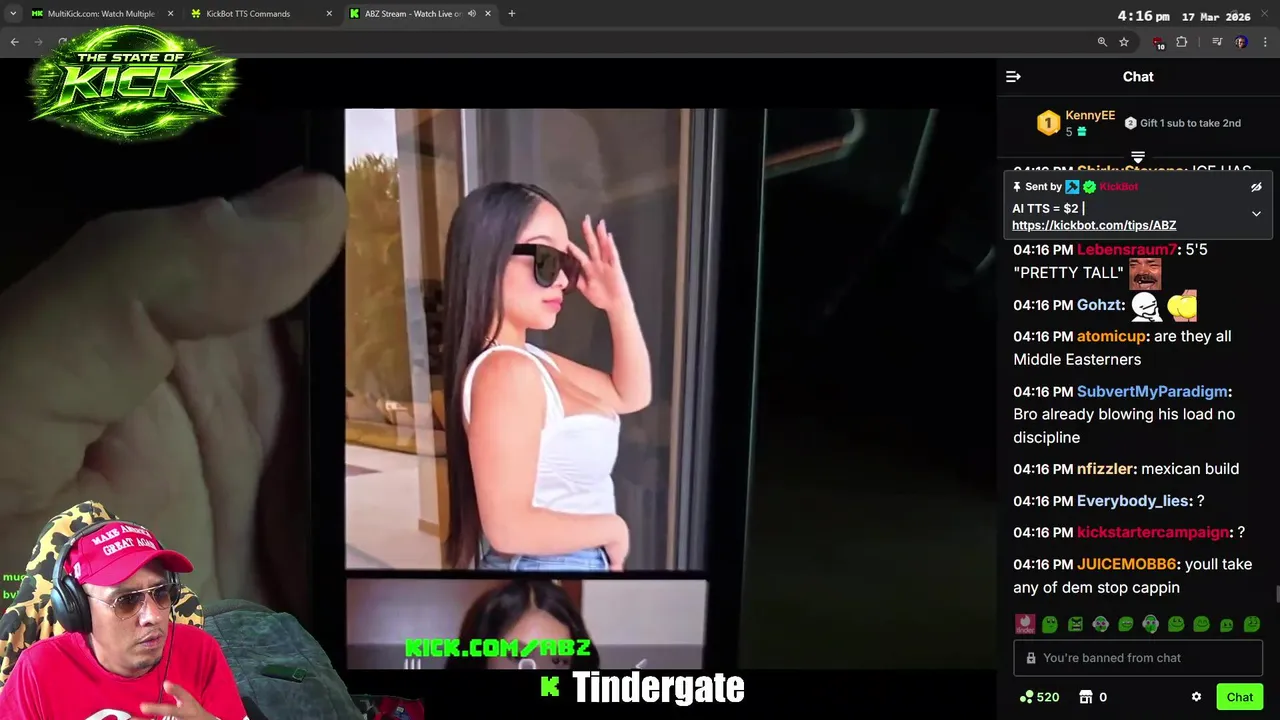Click Lebensraum7 username in chat
This screenshot has height=720, width=1280.
click(x=1126, y=250)
